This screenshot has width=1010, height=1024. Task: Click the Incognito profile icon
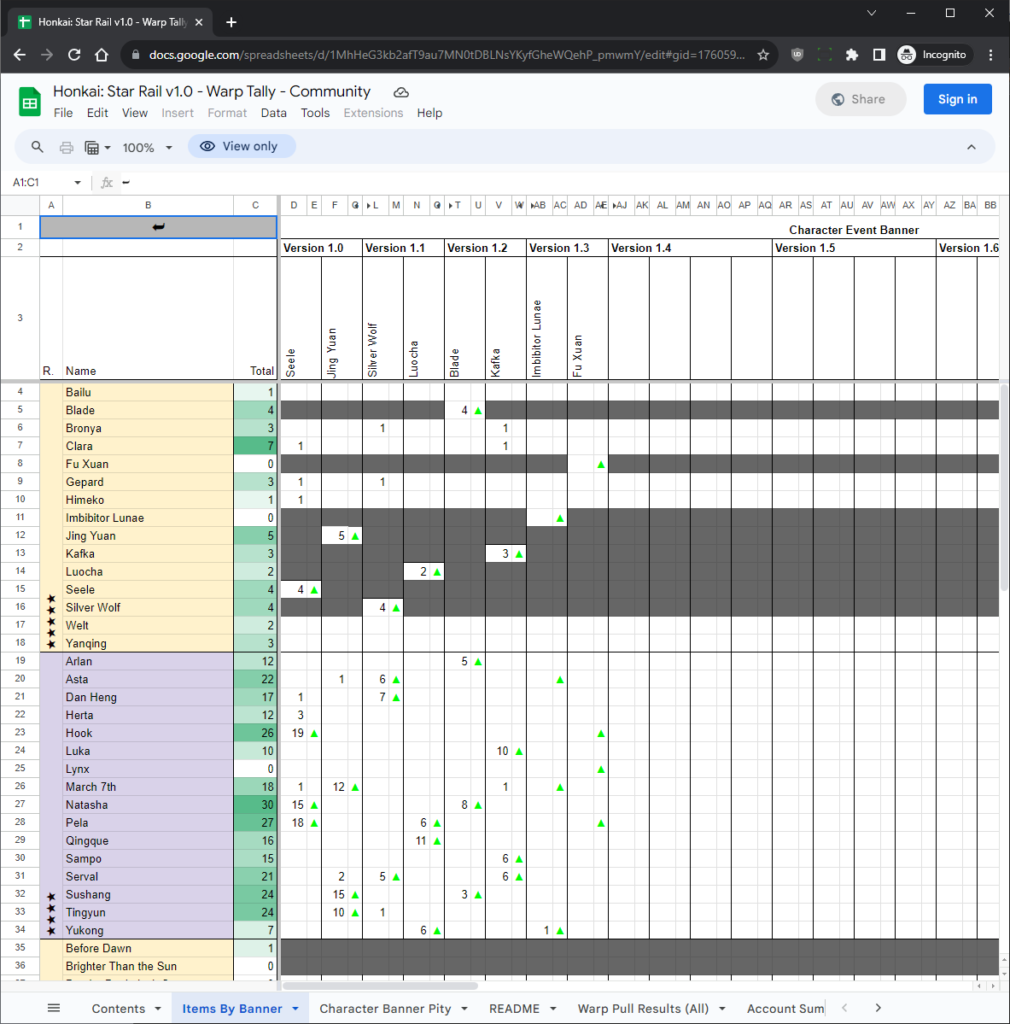(906, 55)
